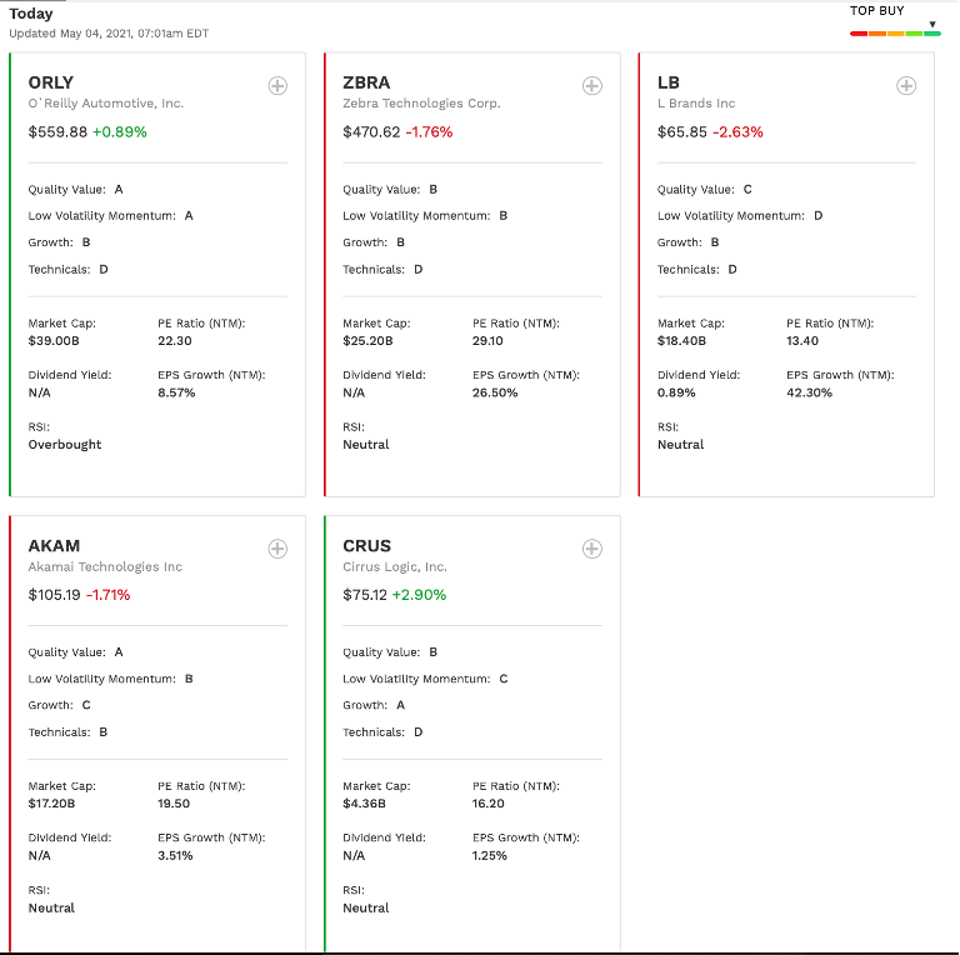This screenshot has height=955, width=960.
Task: Select AKAM price $105.19
Action: coord(54,595)
